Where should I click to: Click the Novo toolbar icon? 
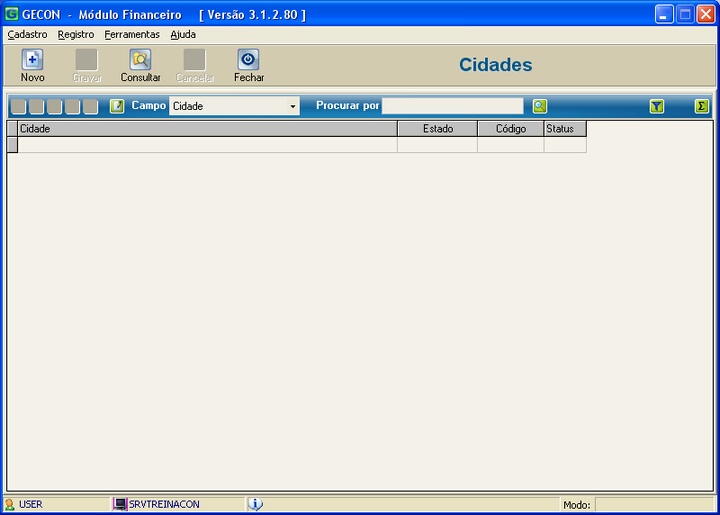pyautogui.click(x=32, y=60)
